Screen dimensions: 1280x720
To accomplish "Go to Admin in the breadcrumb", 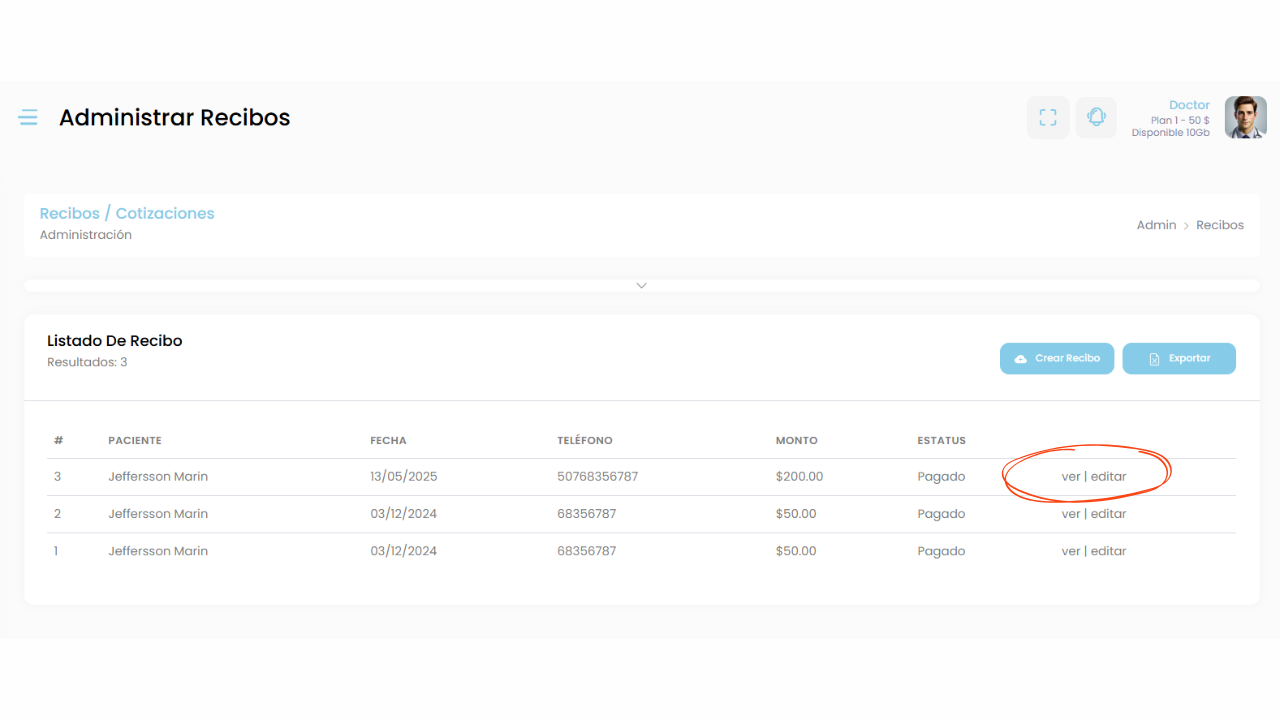I will pyautogui.click(x=1156, y=225).
